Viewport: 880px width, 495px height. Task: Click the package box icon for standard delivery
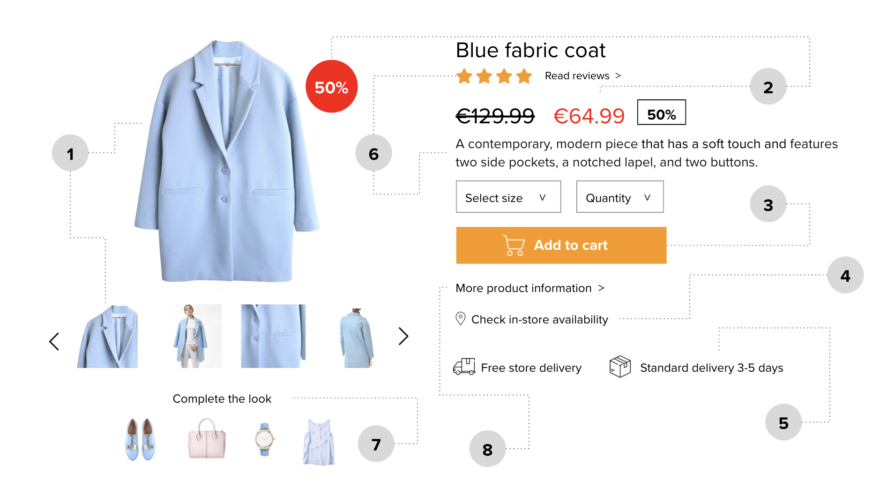click(620, 366)
